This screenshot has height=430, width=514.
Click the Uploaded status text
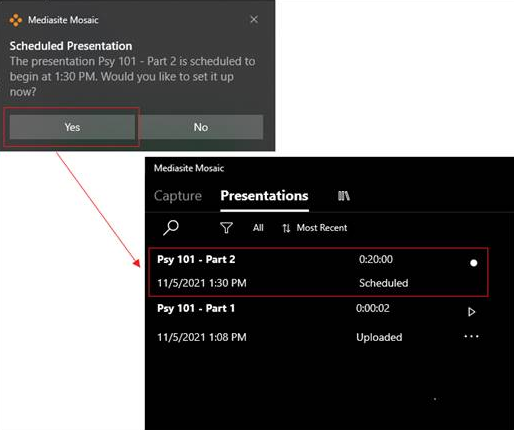point(379,337)
